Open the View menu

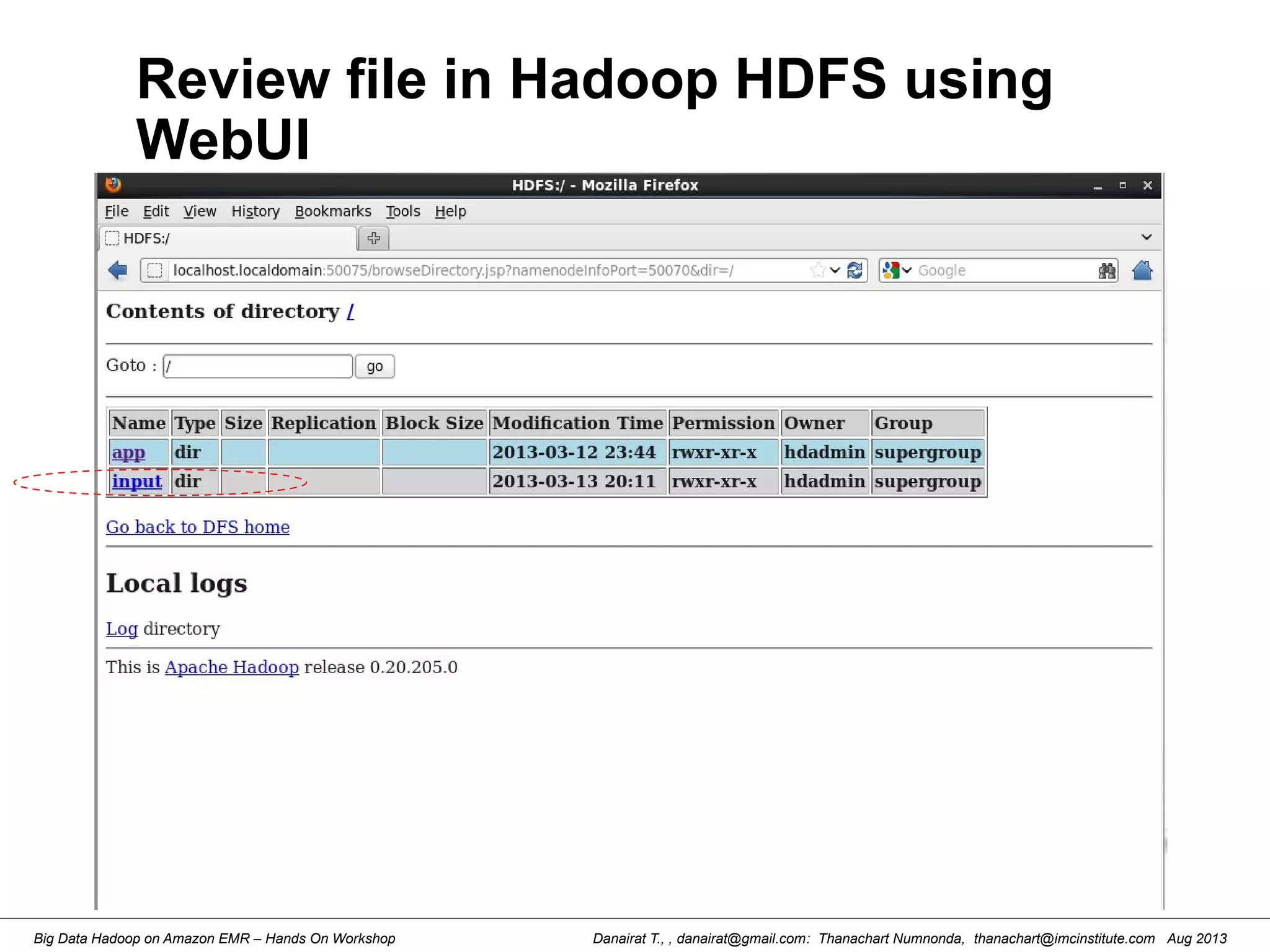200,211
